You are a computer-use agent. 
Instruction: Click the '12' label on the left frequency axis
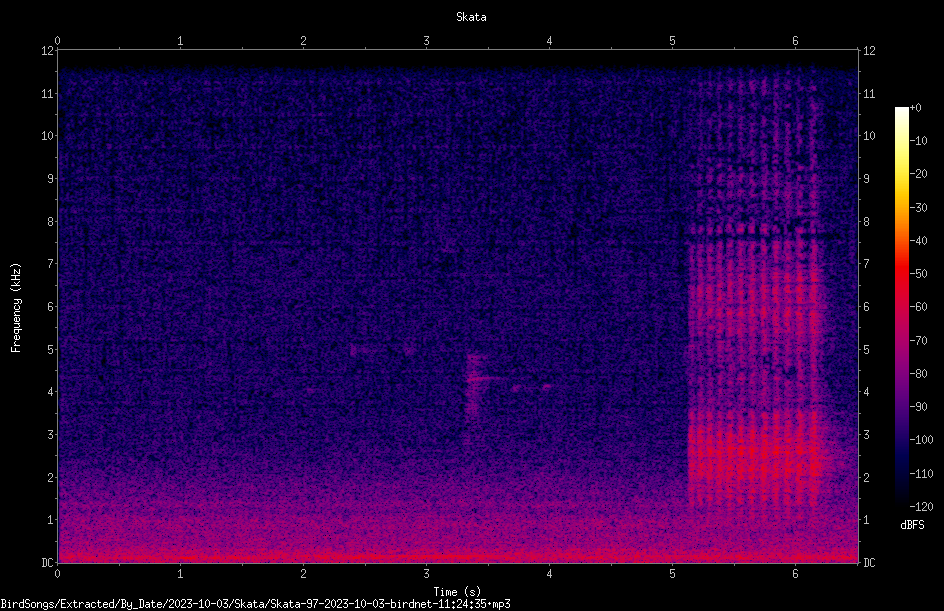click(x=47, y=51)
